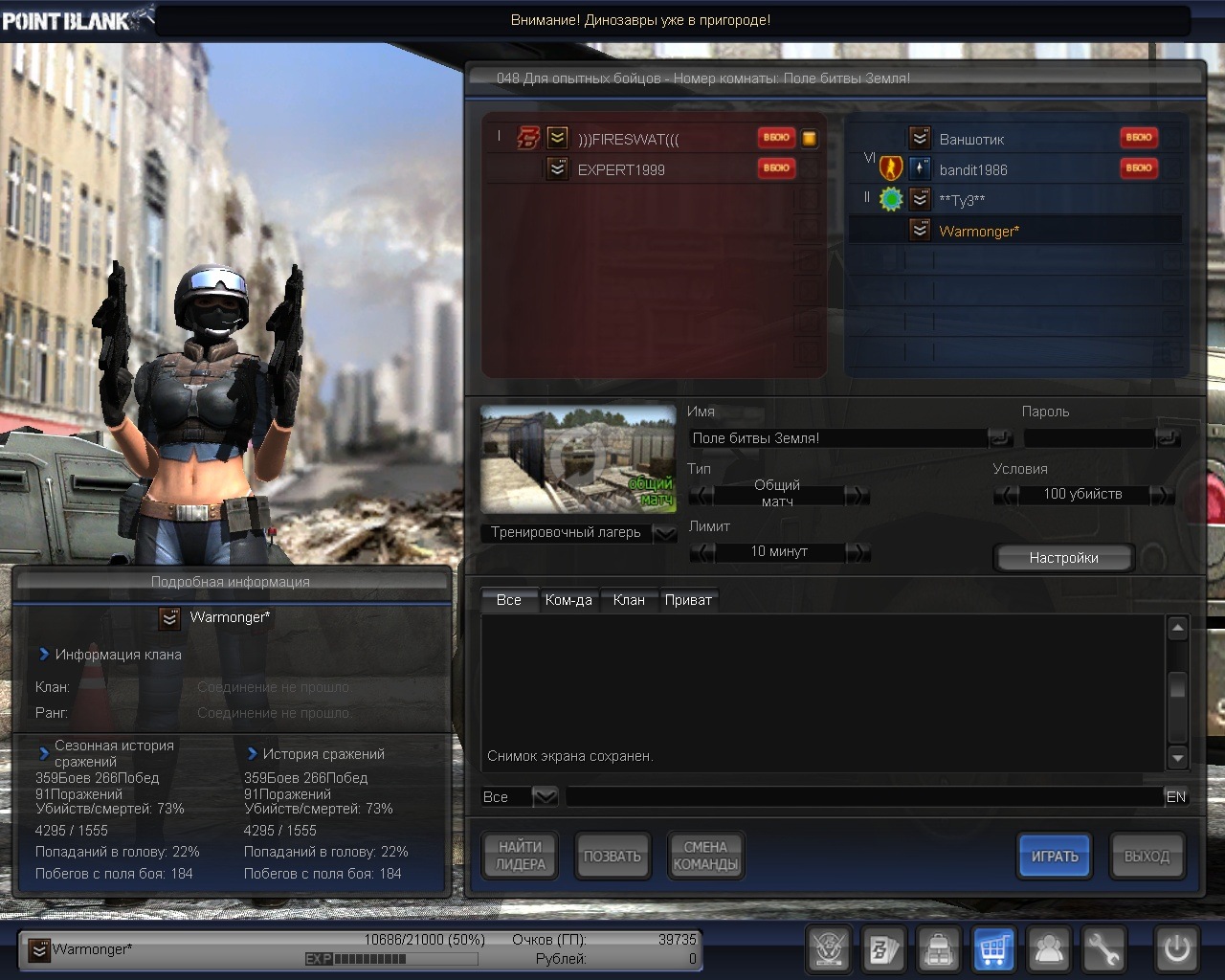Click bandit1986's orange clan badge
The image size is (1225, 980).
[x=891, y=169]
